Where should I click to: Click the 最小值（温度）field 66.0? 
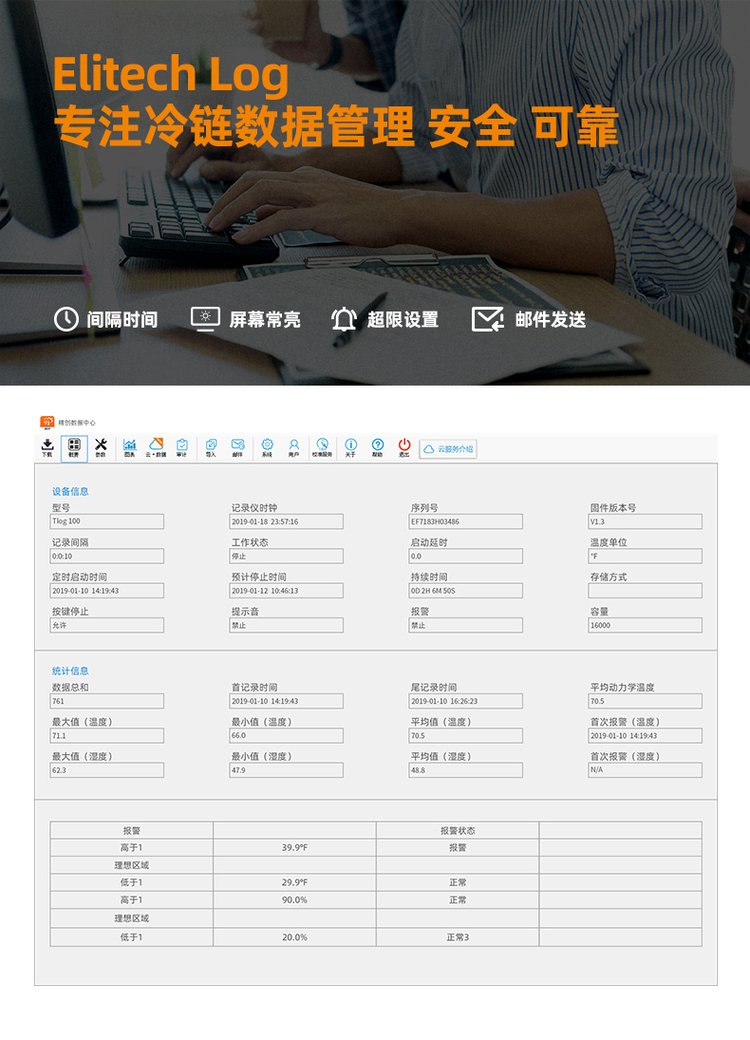click(286, 736)
